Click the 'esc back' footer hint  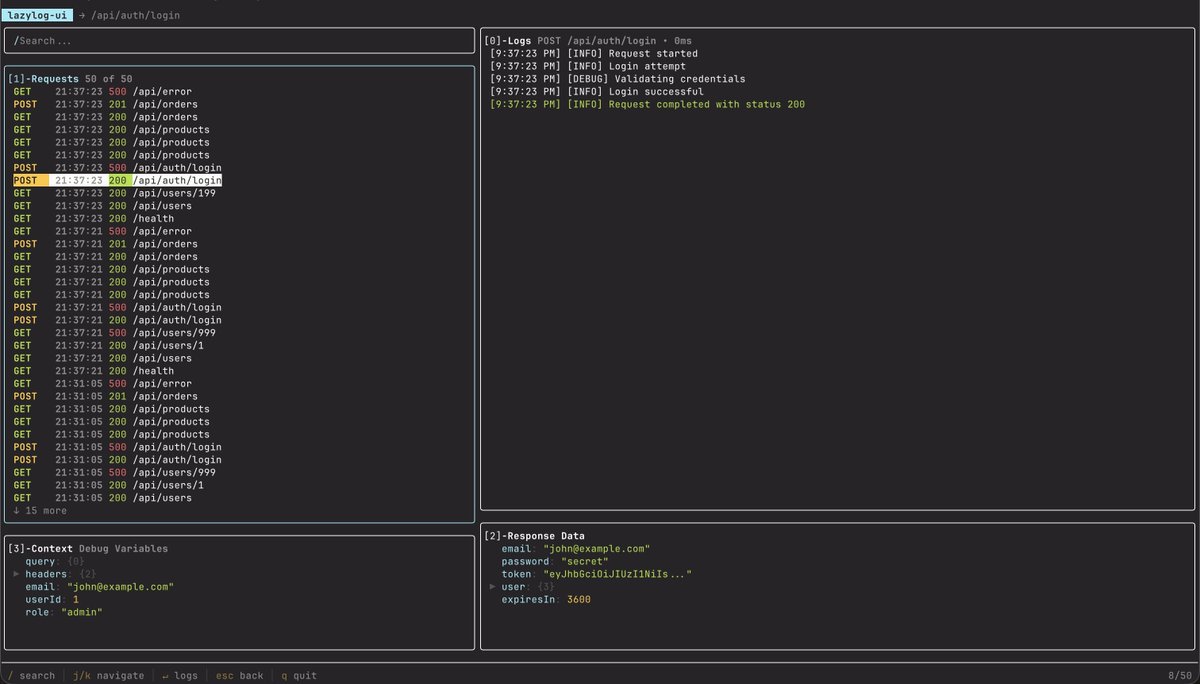coord(240,675)
